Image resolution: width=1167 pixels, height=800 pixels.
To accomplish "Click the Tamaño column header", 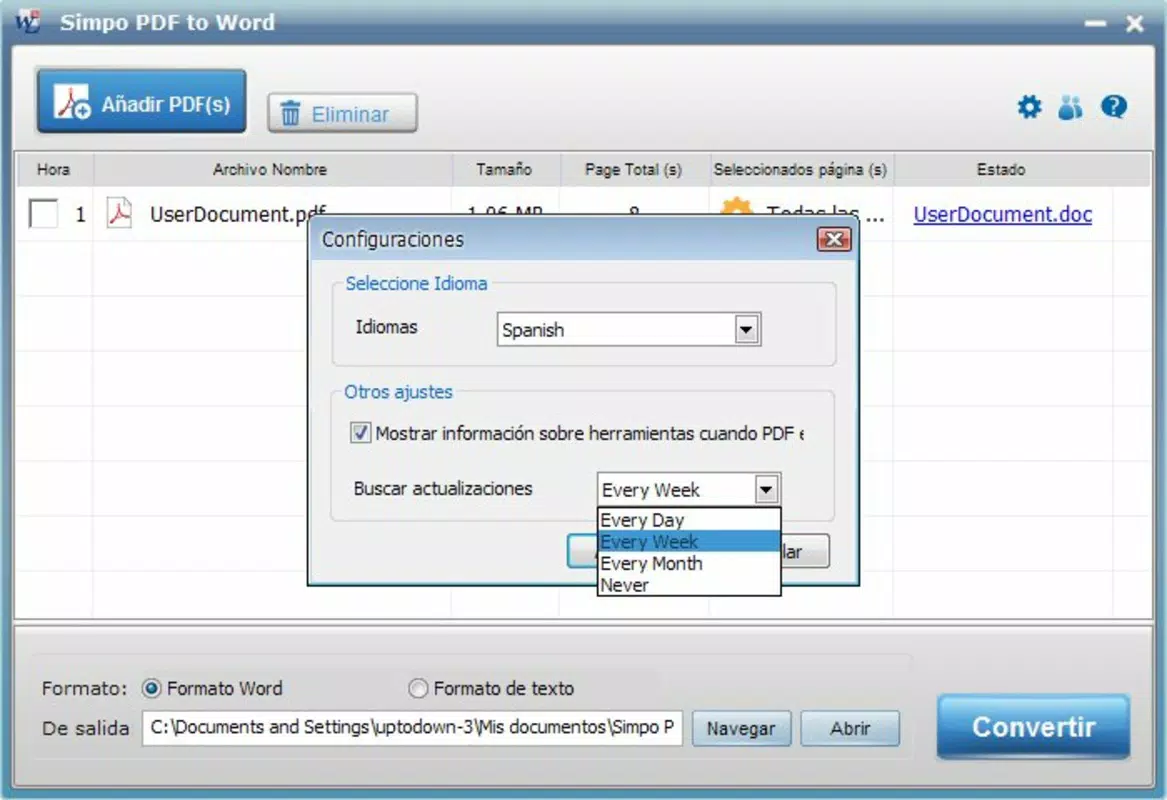I will pos(505,169).
